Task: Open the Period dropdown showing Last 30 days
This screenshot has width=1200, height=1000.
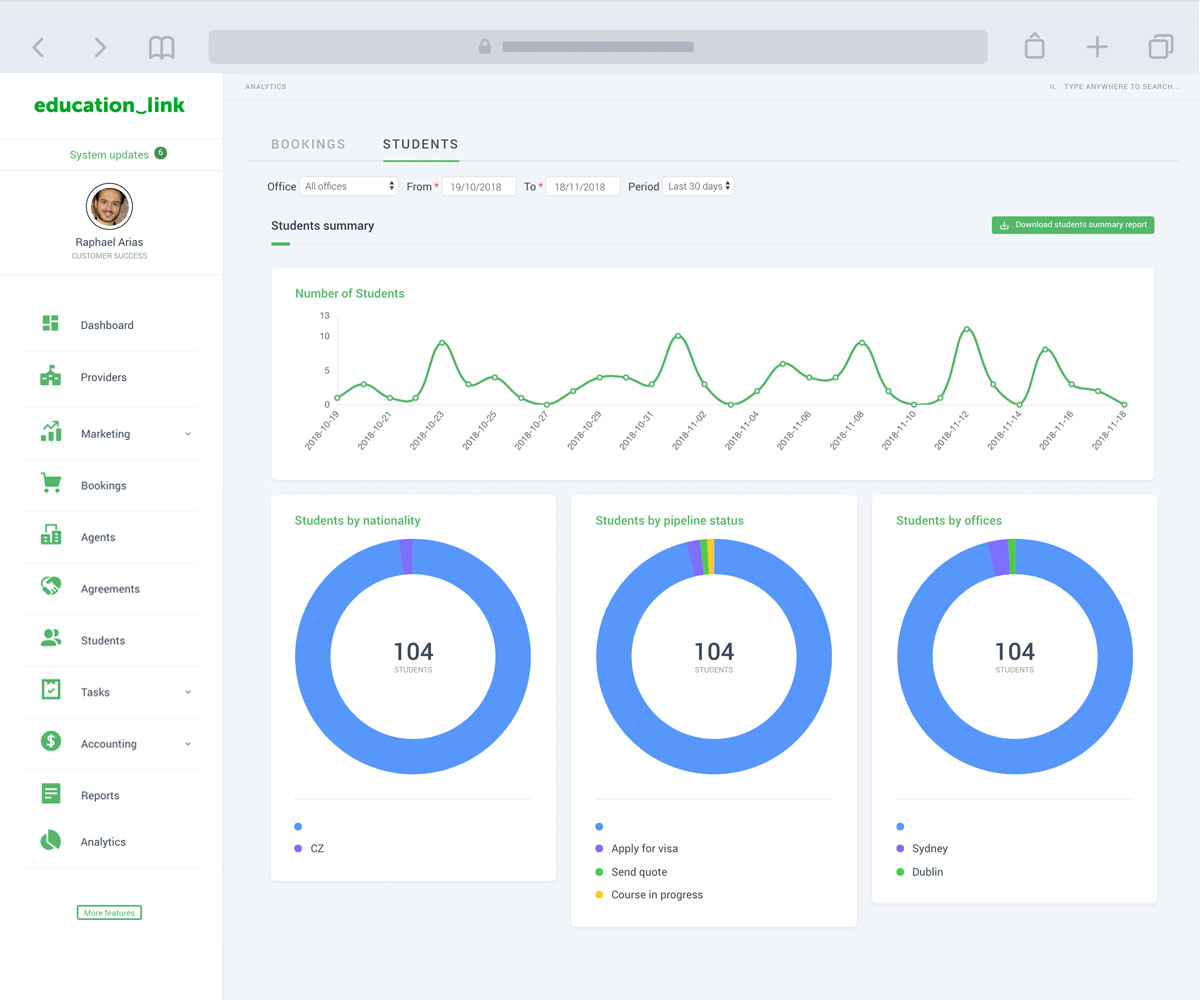Action: (698, 186)
